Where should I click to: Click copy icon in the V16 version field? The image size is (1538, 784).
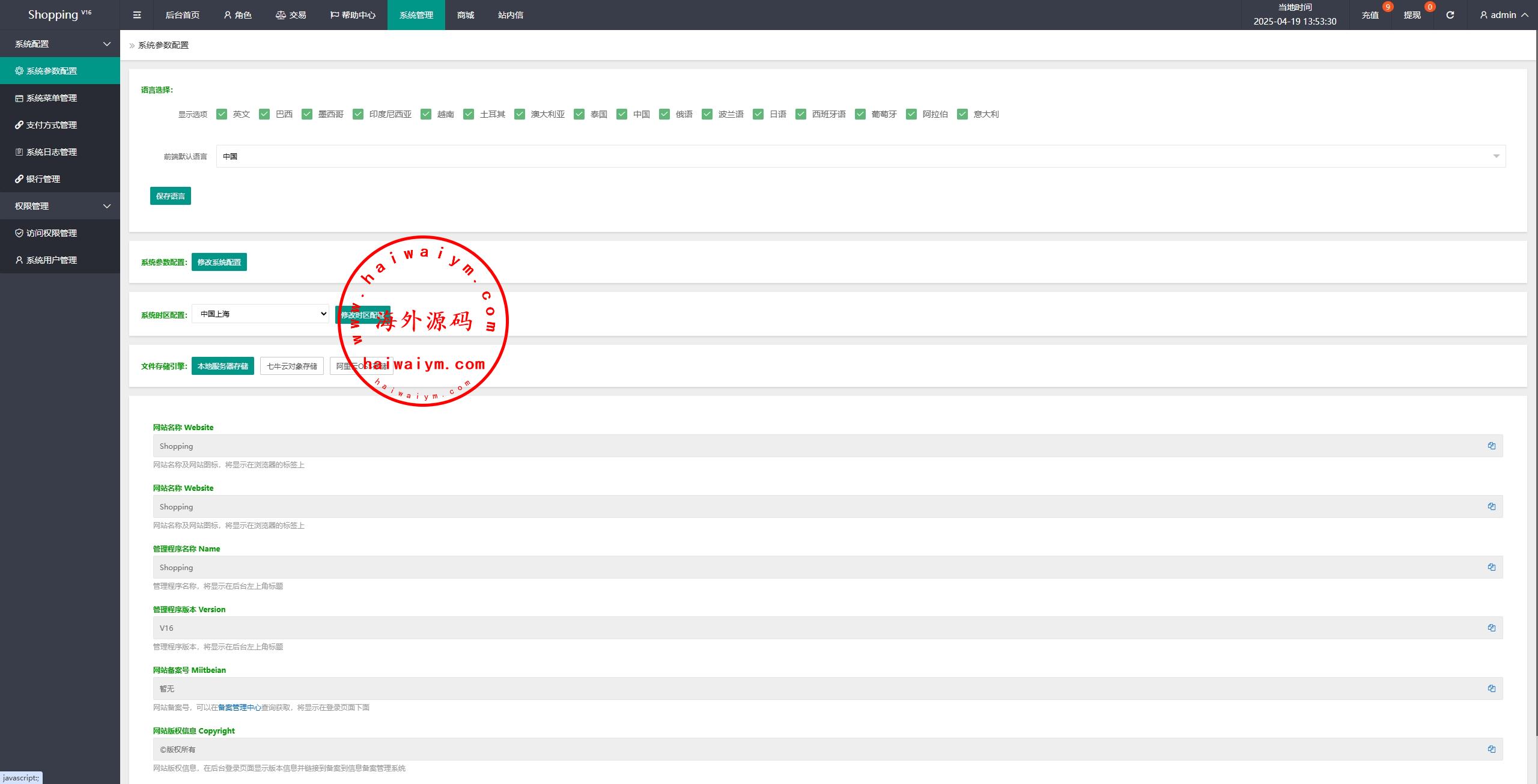(x=1491, y=628)
